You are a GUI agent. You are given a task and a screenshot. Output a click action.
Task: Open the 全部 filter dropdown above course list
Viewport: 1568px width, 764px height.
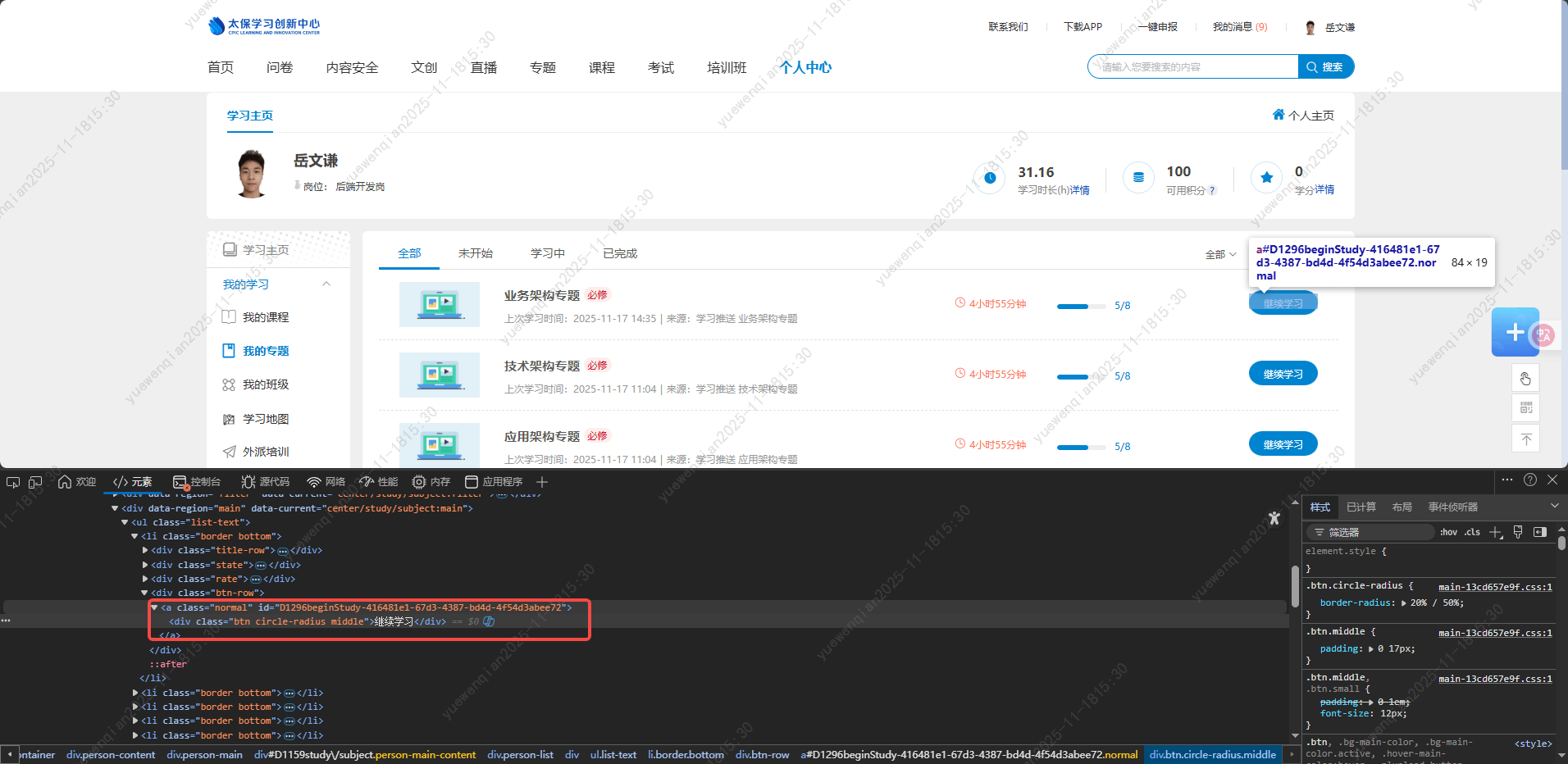tap(1220, 254)
